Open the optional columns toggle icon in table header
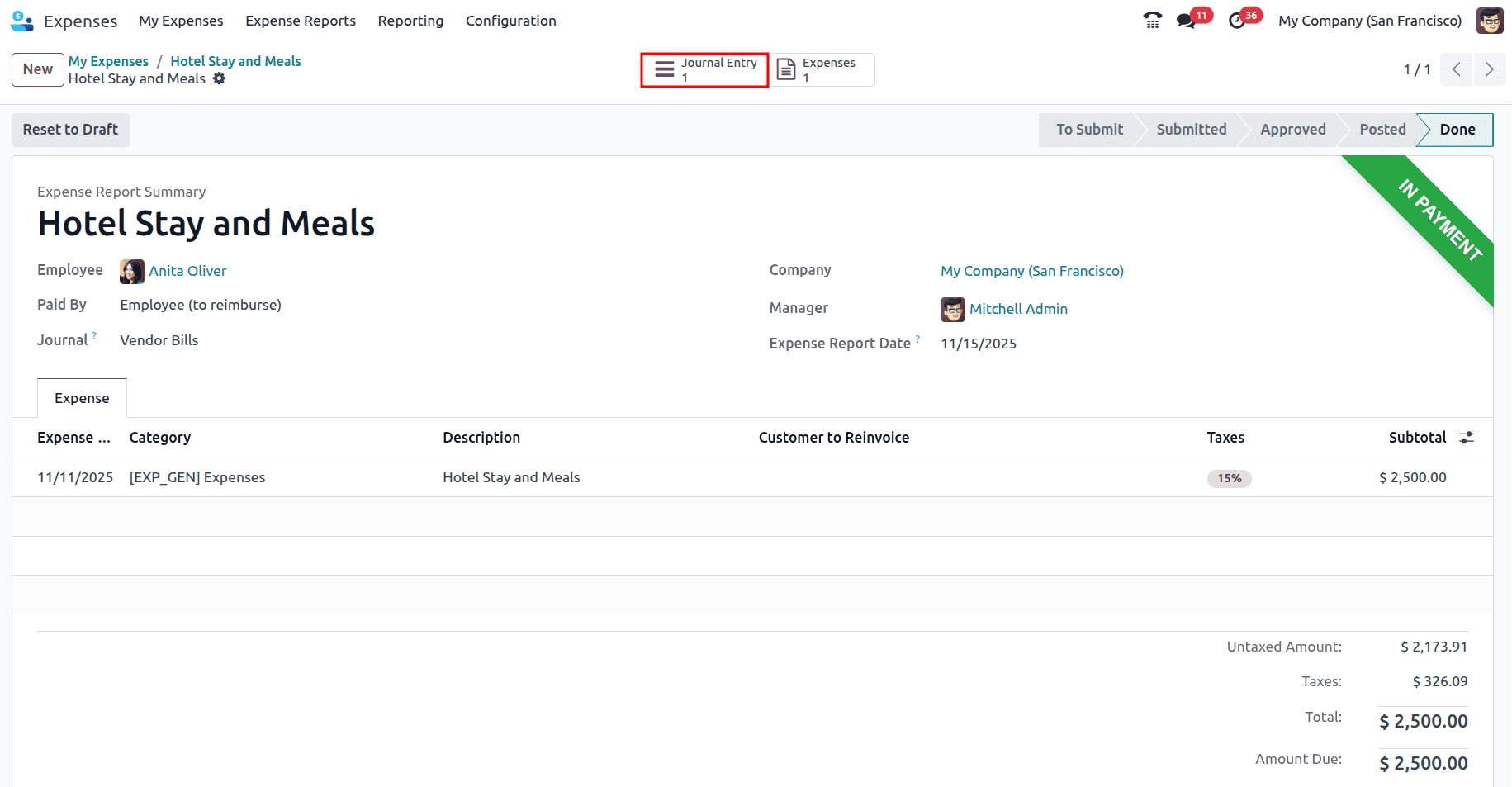Image resolution: width=1512 pixels, height=787 pixels. [1467, 437]
